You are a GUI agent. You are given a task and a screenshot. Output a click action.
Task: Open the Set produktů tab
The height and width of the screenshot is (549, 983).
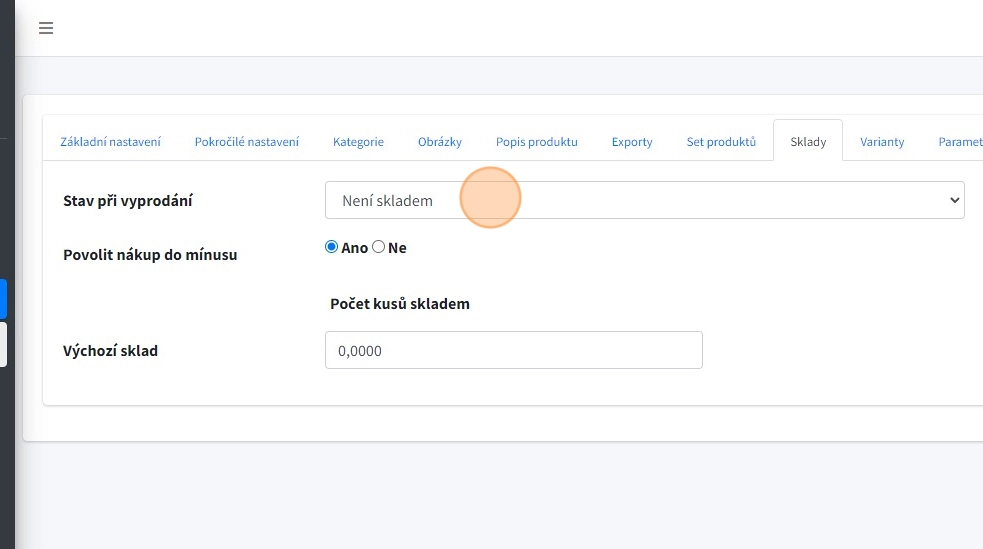721,142
